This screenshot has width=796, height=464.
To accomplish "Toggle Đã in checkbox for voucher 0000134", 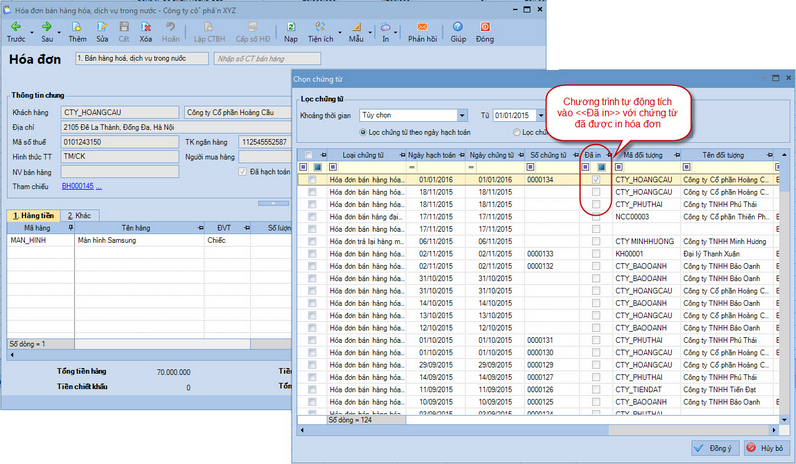I will 596,180.
